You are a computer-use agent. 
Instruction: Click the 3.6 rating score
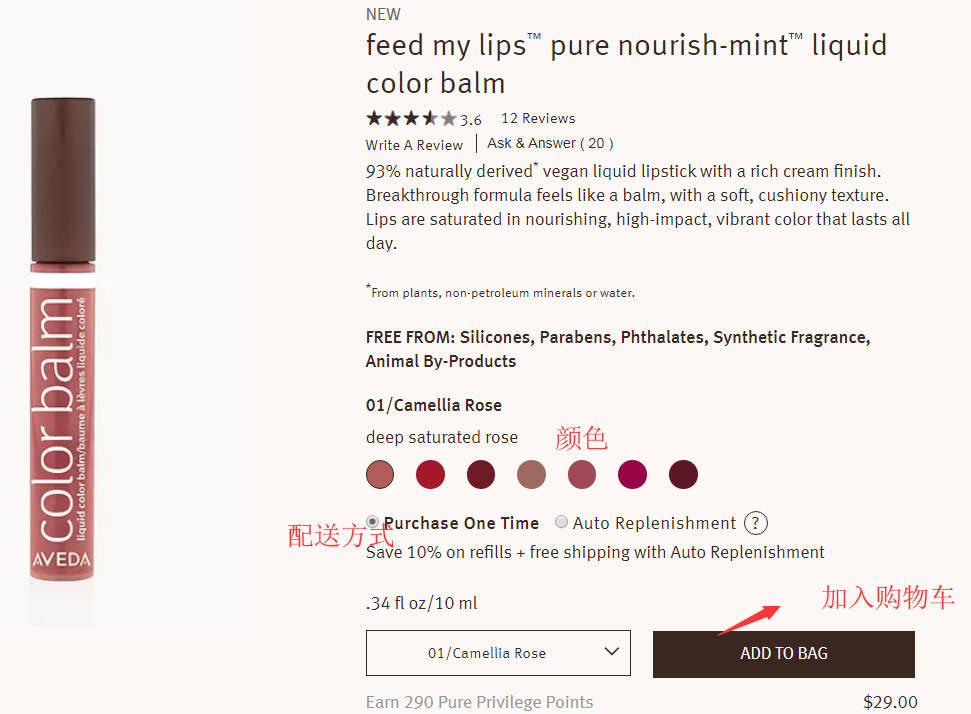(x=471, y=120)
